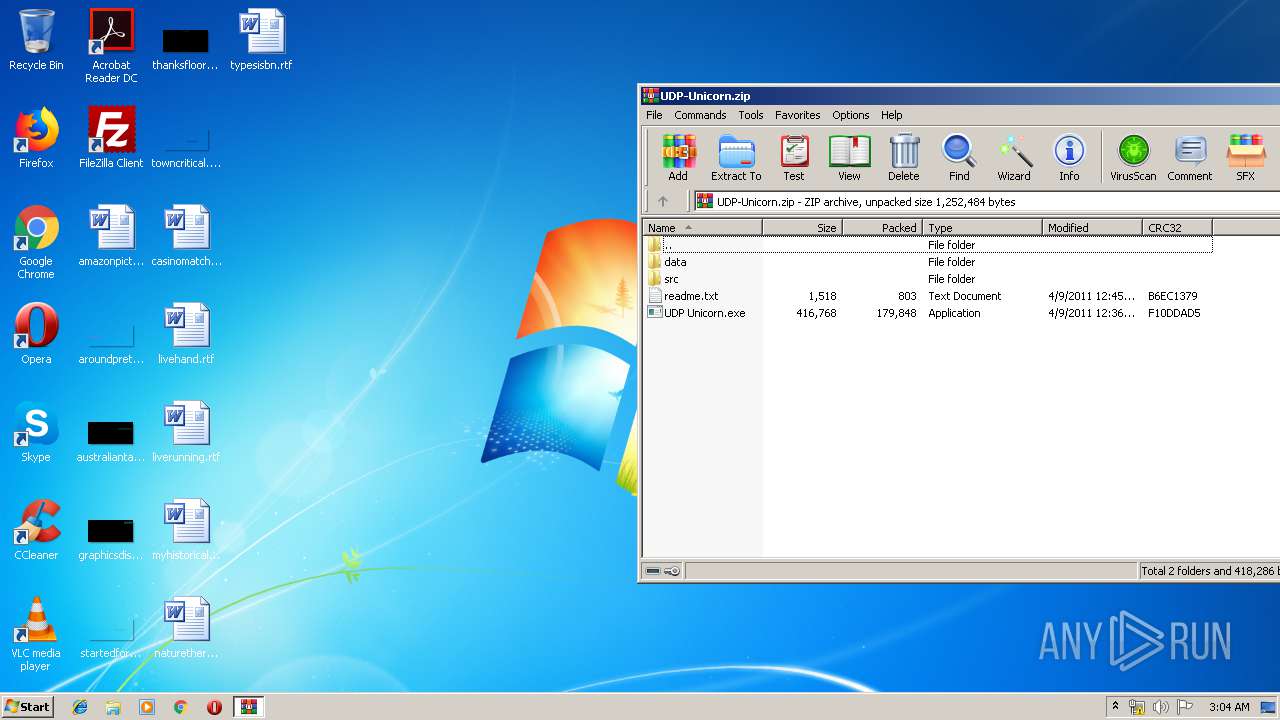Select the data folder row
Screen dimensions: 1280x720
(x=927, y=262)
